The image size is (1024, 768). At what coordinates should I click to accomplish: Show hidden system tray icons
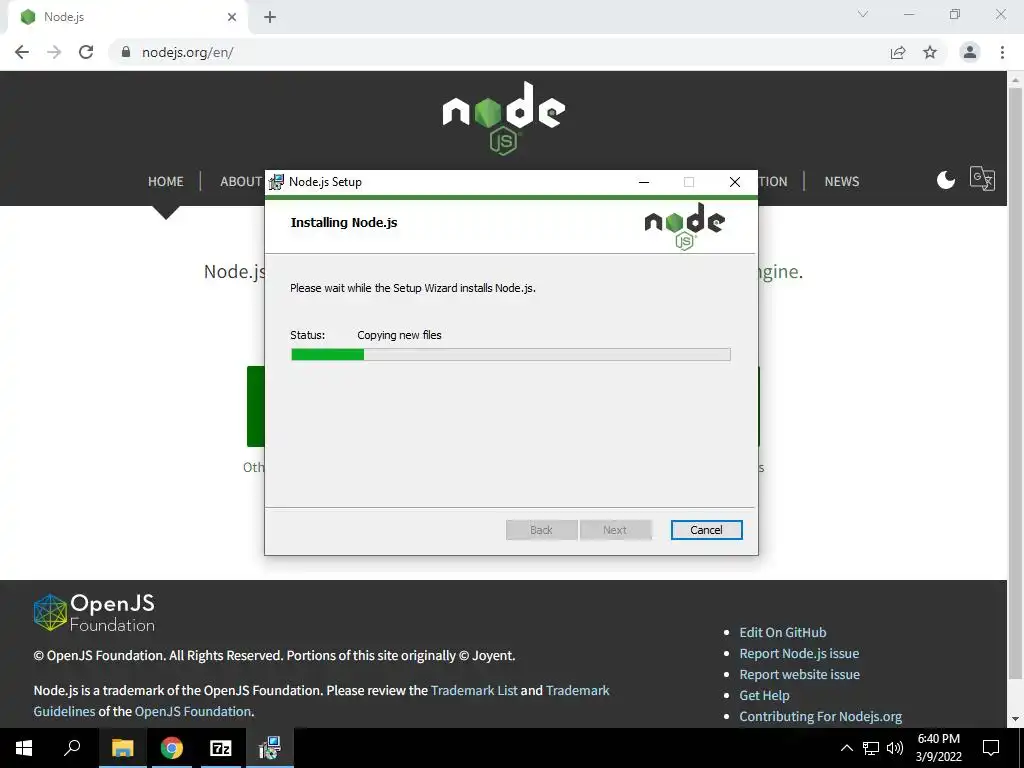point(846,748)
